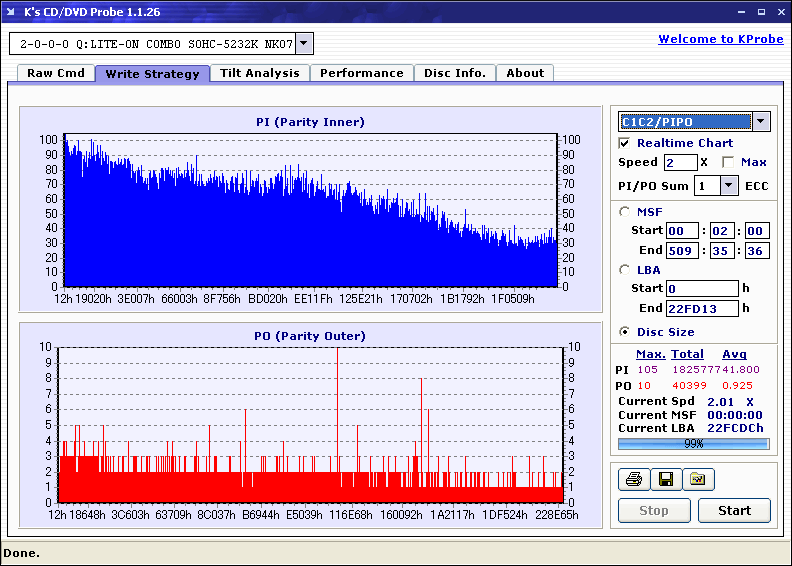Open the PI/PO Sum dropdown
792x566 pixels.
[729, 186]
